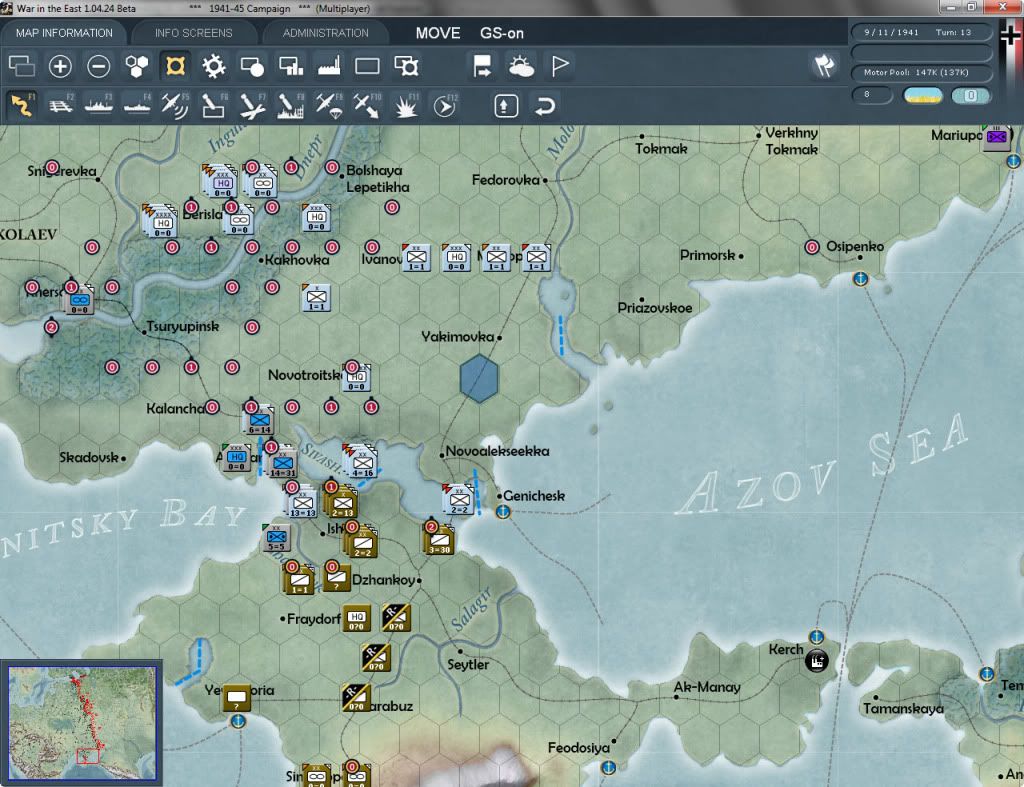1024x787 pixels.
Task: Zoom out of the map
Action: (99, 66)
